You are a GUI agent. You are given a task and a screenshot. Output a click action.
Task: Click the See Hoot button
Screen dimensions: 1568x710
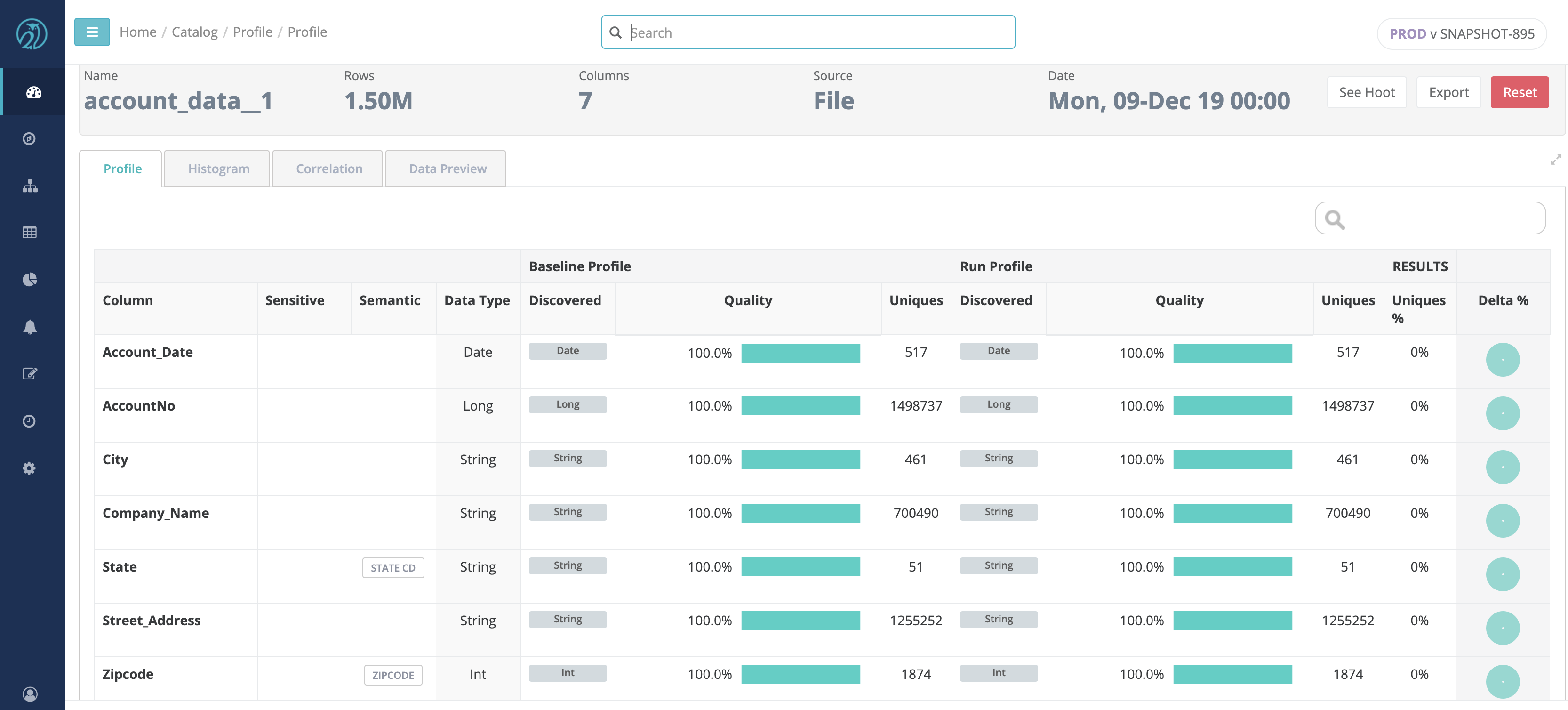1366,93
